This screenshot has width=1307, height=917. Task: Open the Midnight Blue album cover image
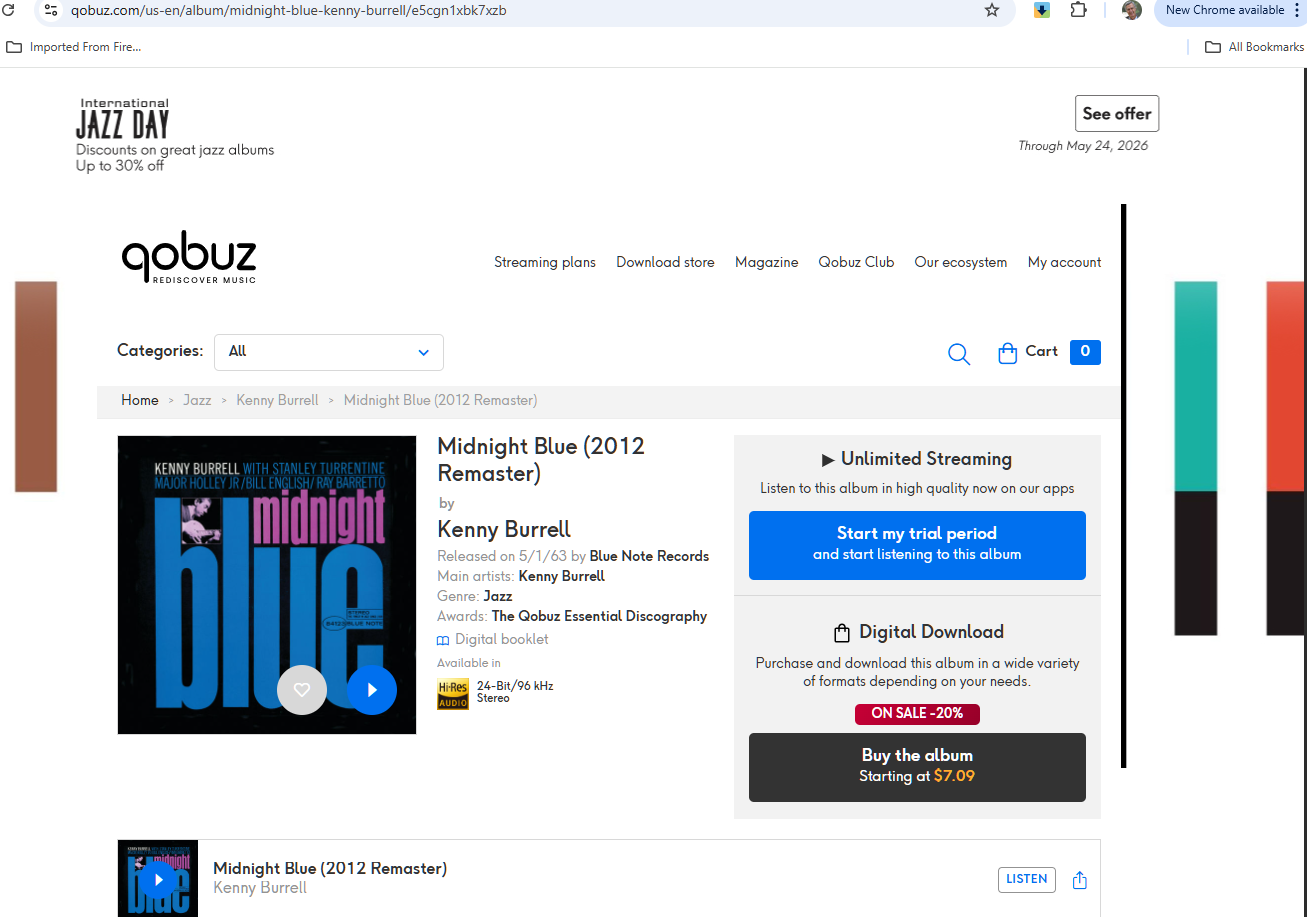point(267,585)
